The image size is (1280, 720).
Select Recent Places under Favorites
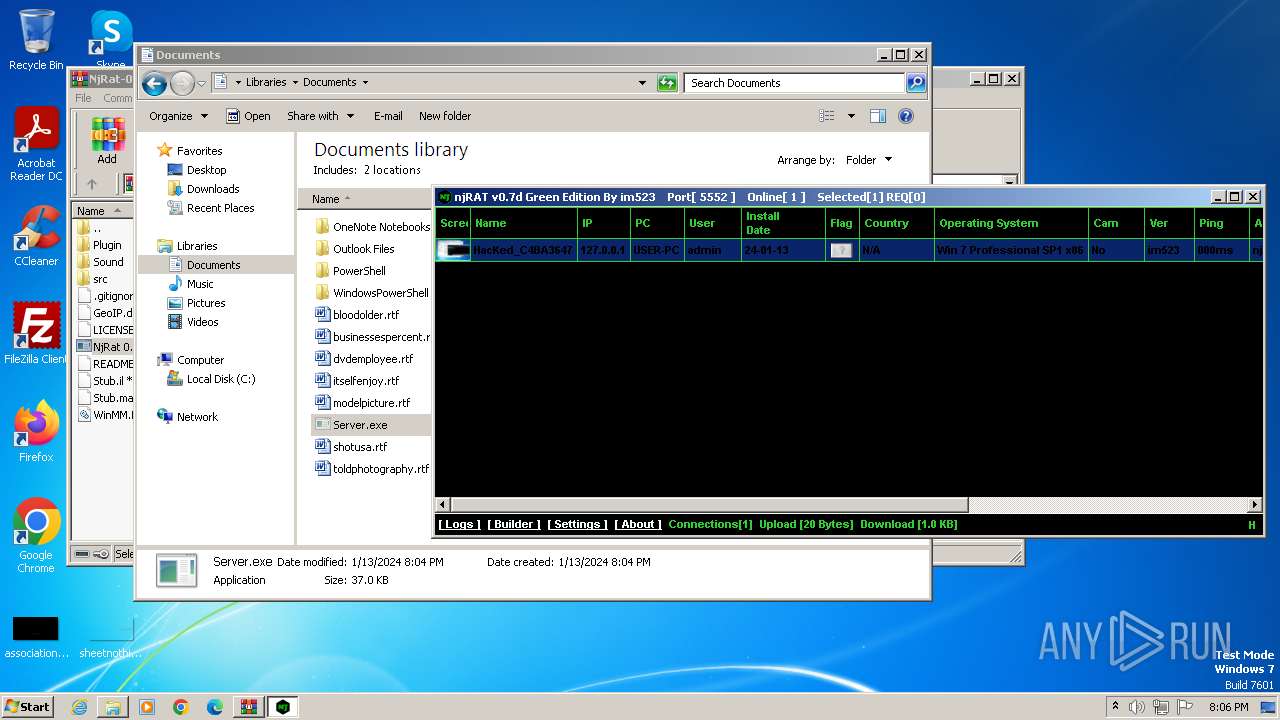pyautogui.click(x=220, y=208)
